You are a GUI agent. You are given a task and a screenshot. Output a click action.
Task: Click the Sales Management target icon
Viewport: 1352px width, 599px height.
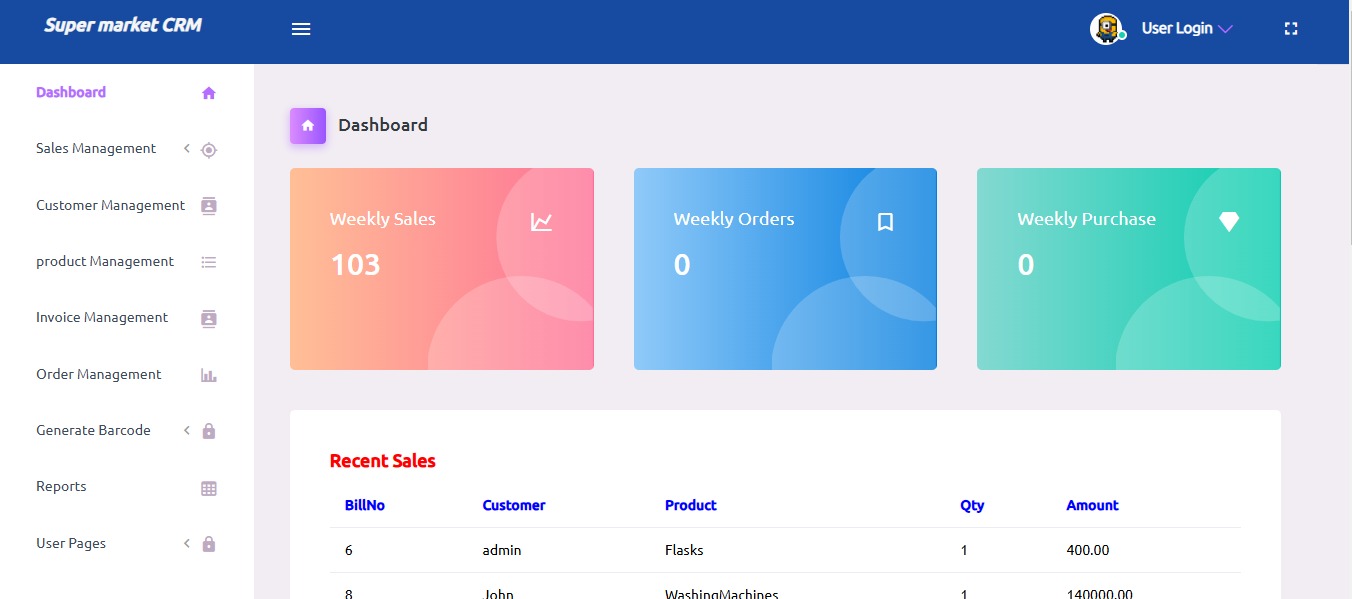click(209, 150)
